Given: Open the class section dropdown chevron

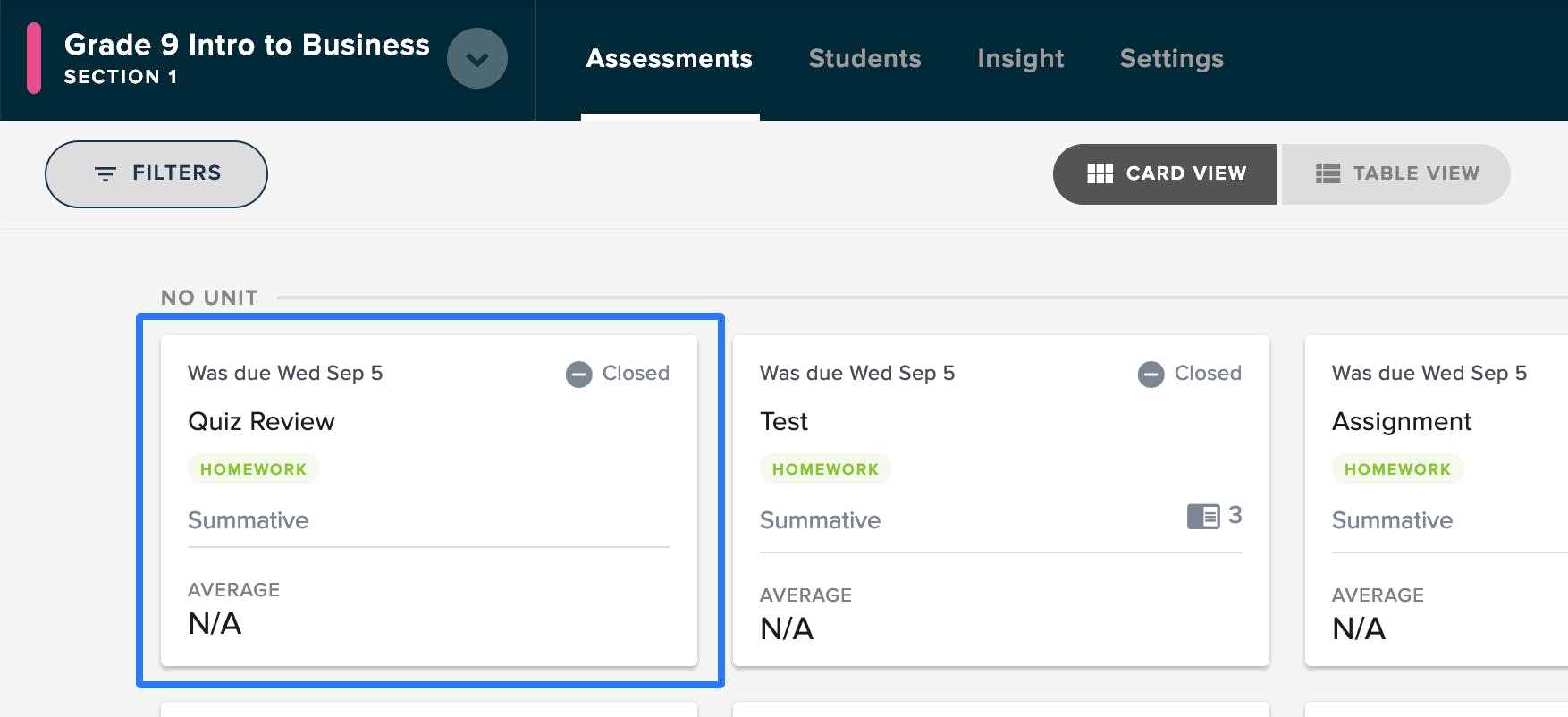Looking at the screenshot, I should tap(477, 58).
